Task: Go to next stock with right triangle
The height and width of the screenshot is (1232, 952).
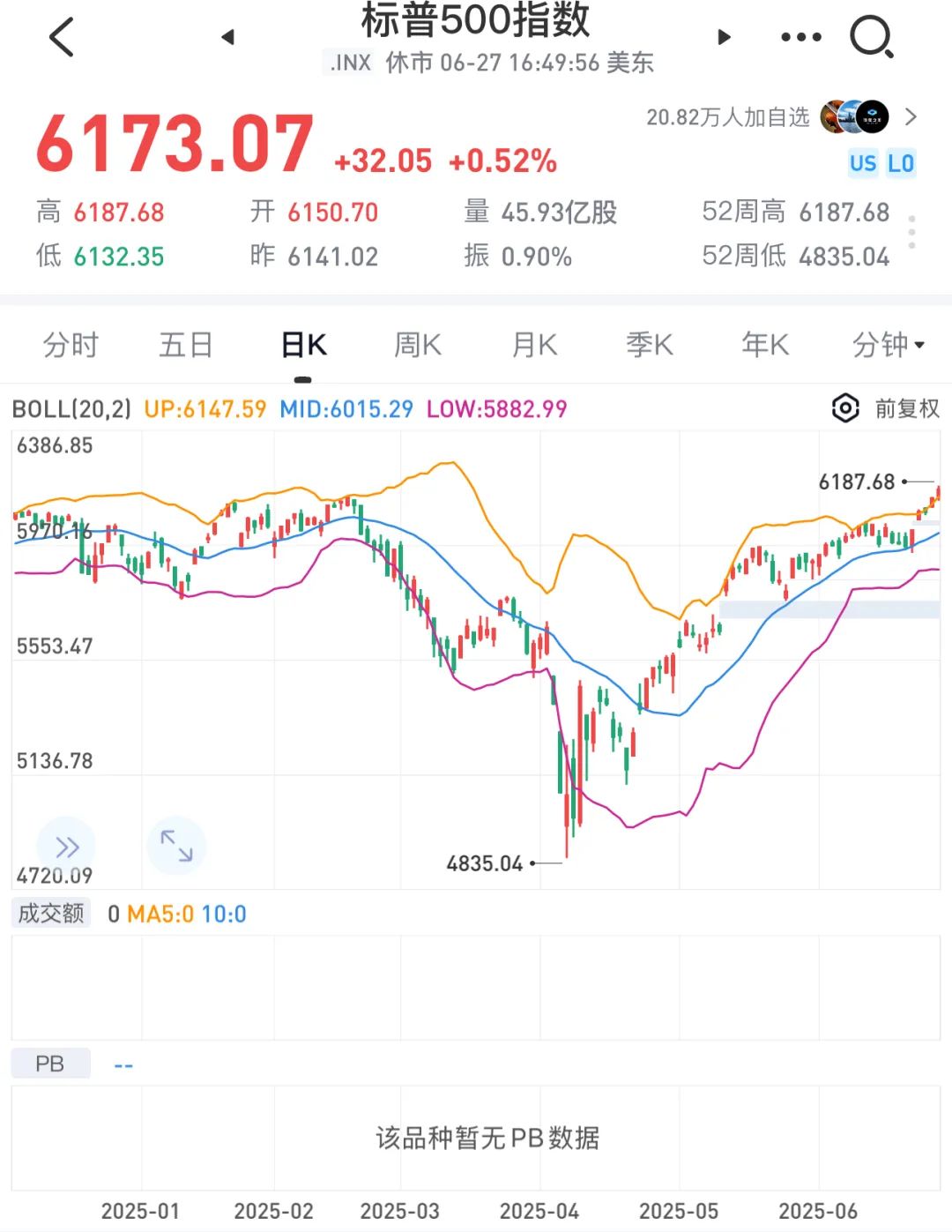Action: coord(724,37)
